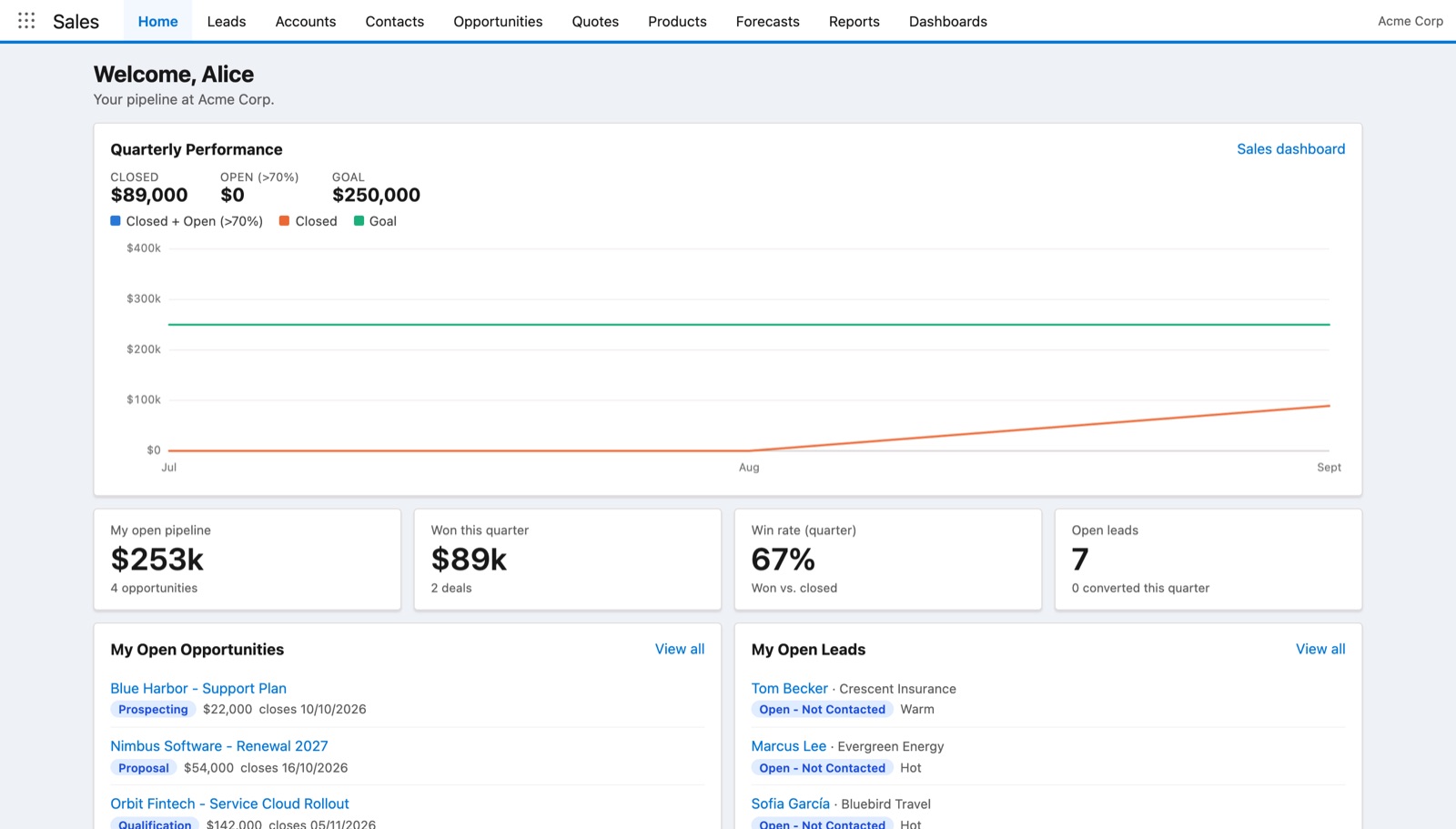This screenshot has height=829, width=1456.
Task: Open the Forecasts tab
Action: tap(767, 21)
